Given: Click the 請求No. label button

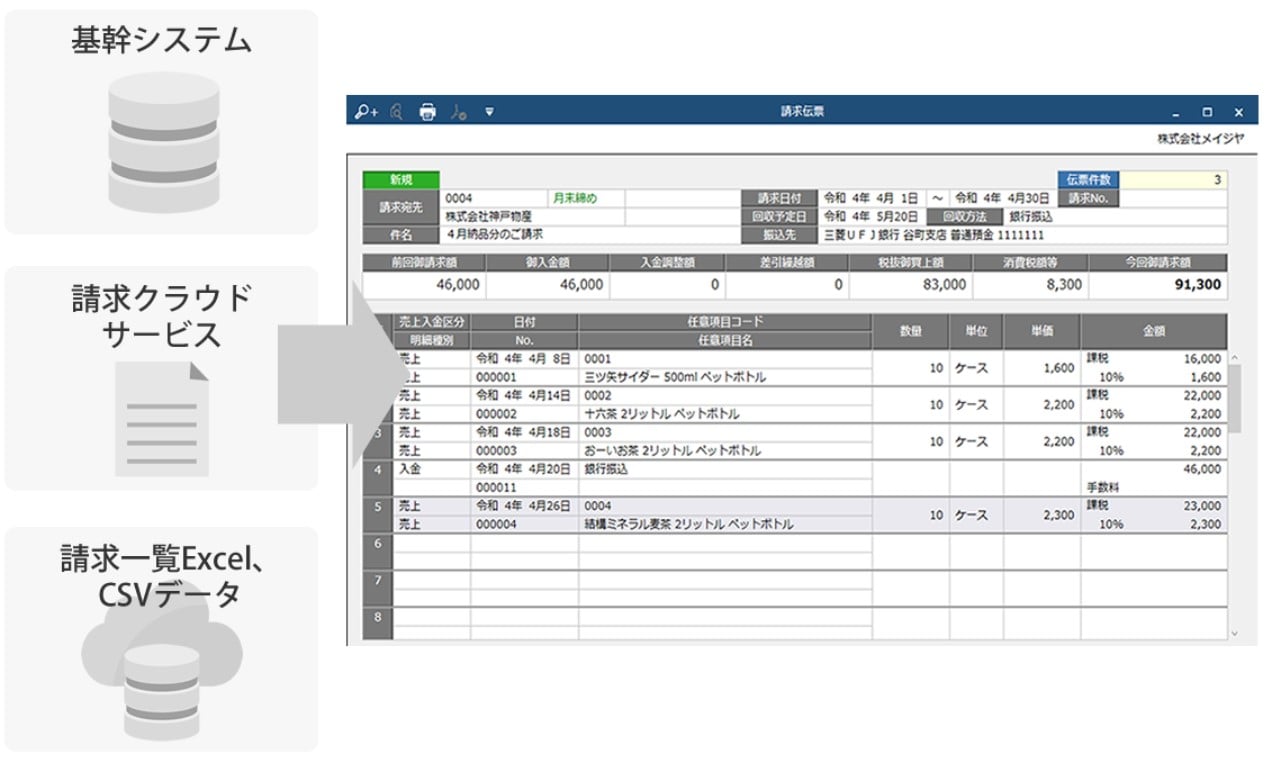Looking at the screenshot, I should click(x=1089, y=198).
